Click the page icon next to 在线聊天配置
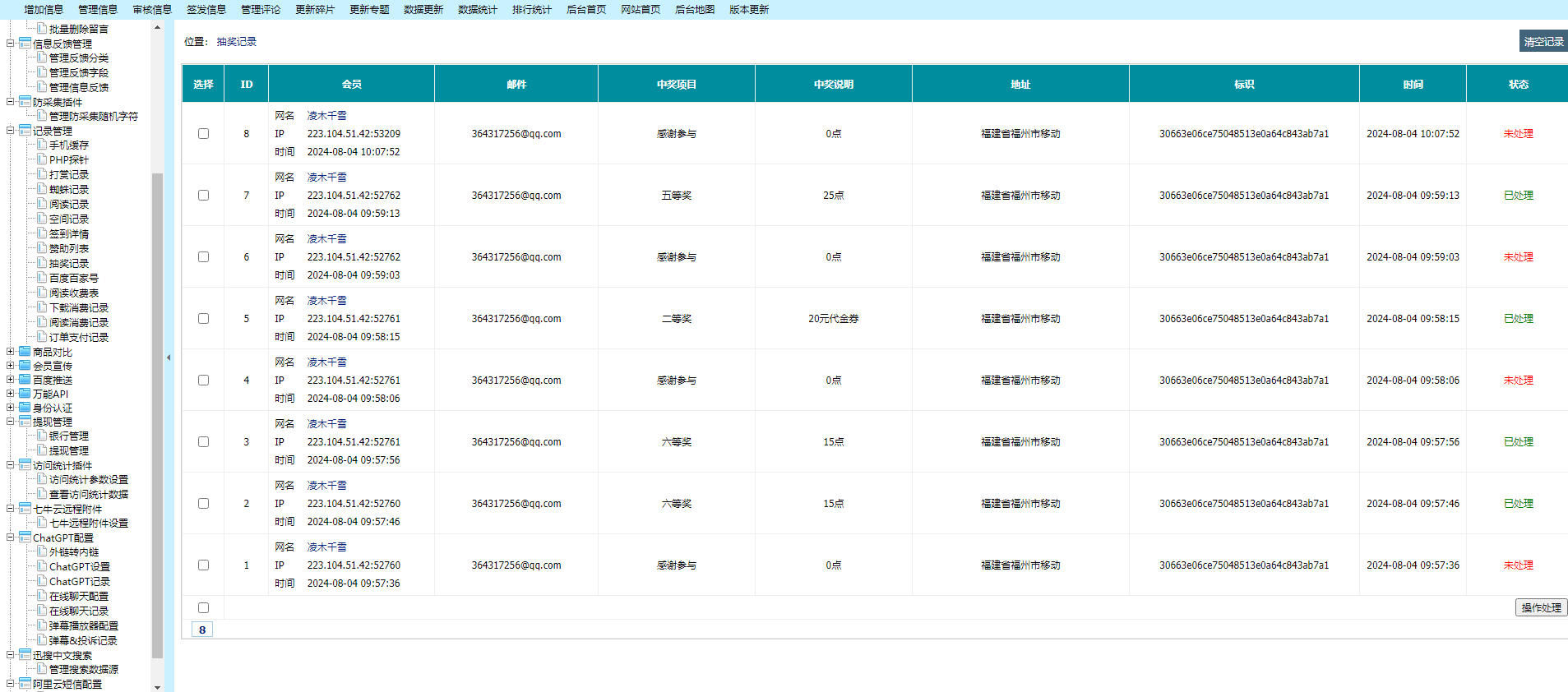Image resolution: width=1568 pixels, height=692 pixels. [x=42, y=596]
